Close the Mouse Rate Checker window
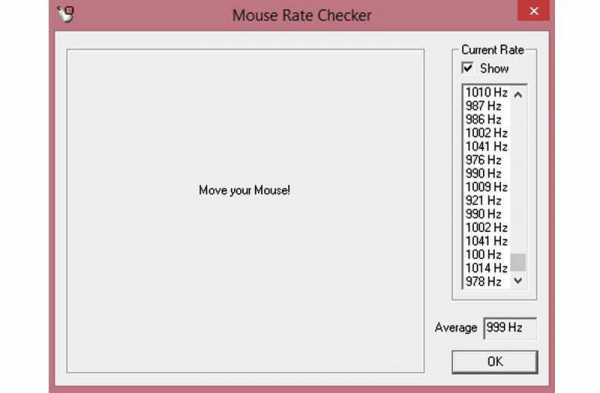The height and width of the screenshot is (393, 600). tap(533, 10)
